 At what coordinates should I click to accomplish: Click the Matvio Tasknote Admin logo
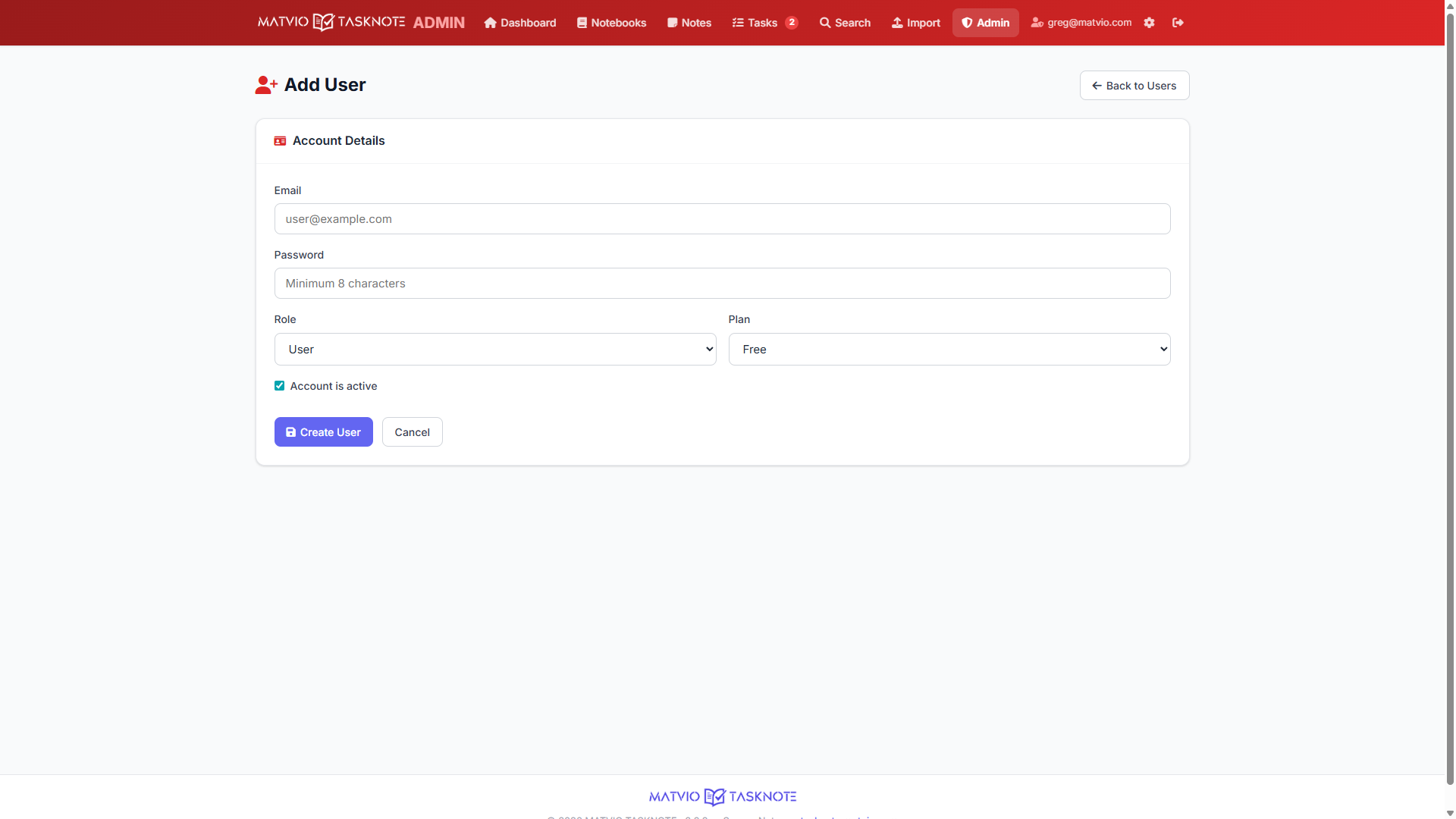point(361,23)
